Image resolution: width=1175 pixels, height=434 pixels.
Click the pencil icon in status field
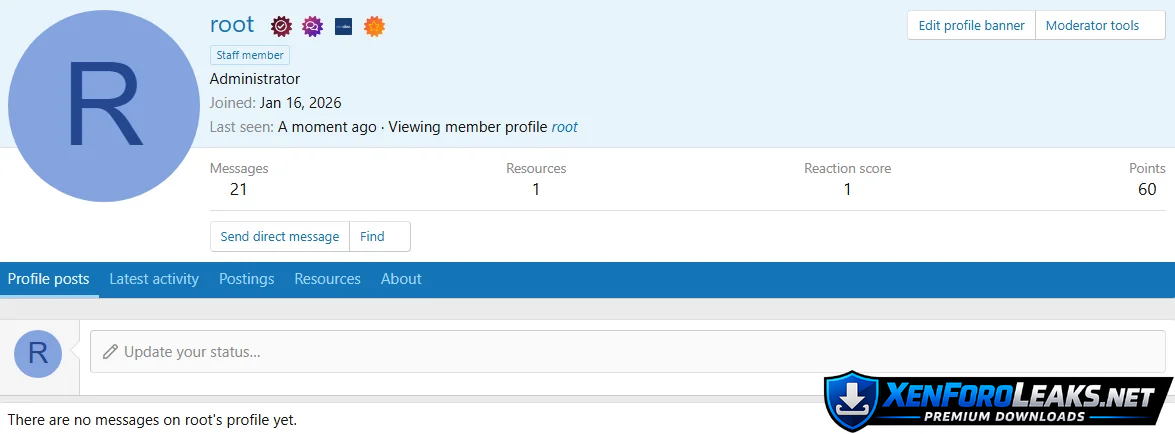point(110,352)
